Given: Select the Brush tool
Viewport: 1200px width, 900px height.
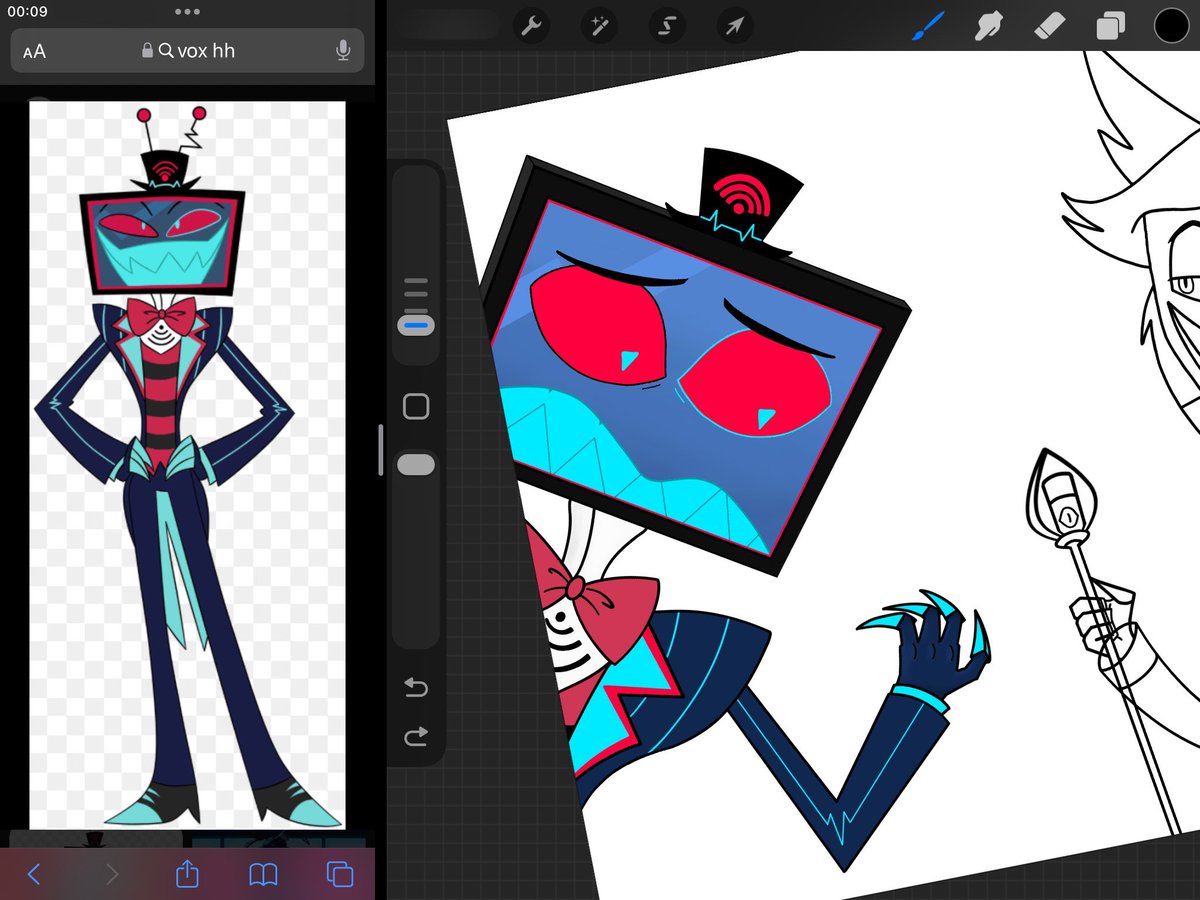Looking at the screenshot, I should (x=927, y=26).
